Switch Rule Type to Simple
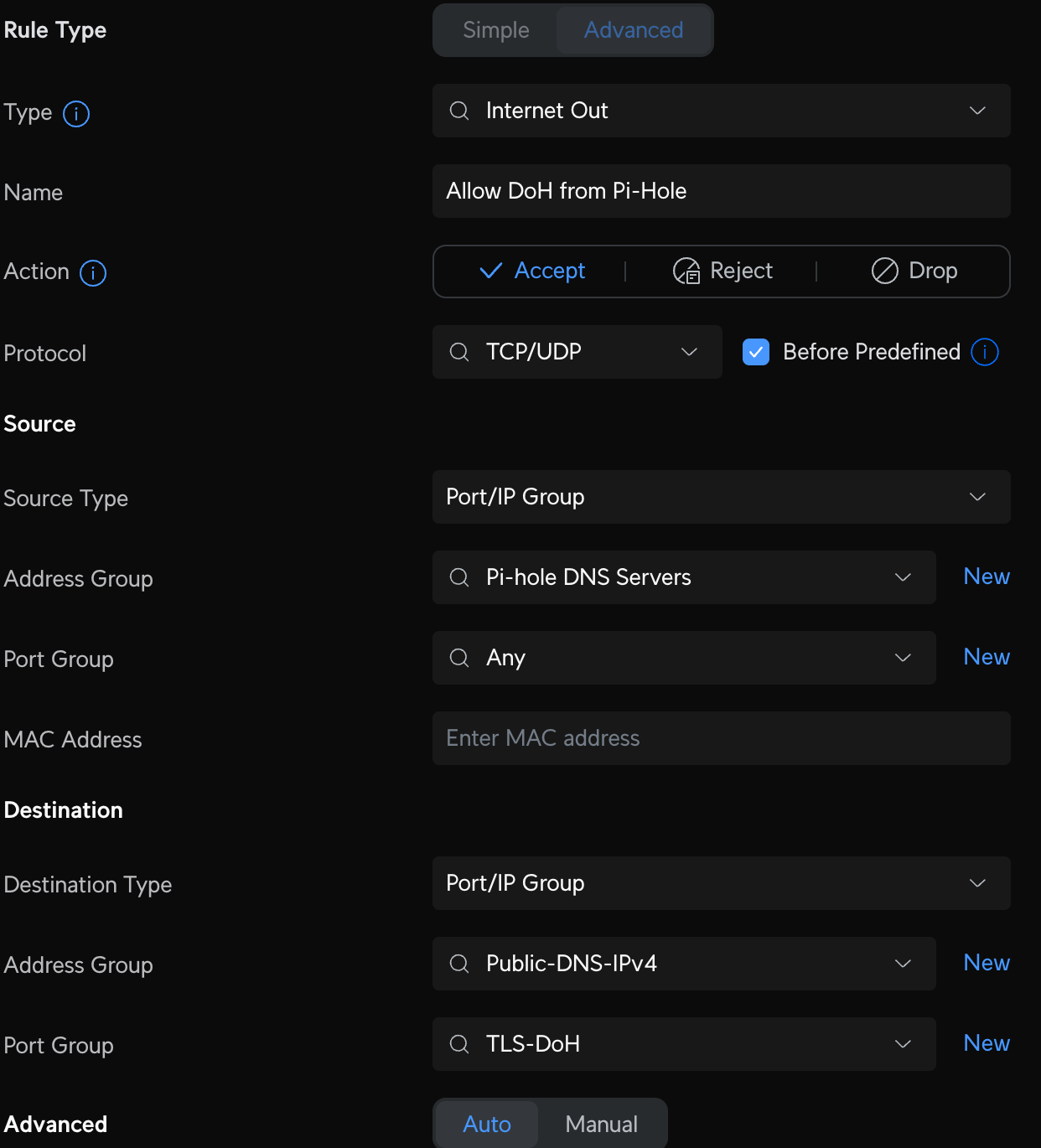Image resolution: width=1041 pixels, height=1148 pixels. (x=496, y=30)
